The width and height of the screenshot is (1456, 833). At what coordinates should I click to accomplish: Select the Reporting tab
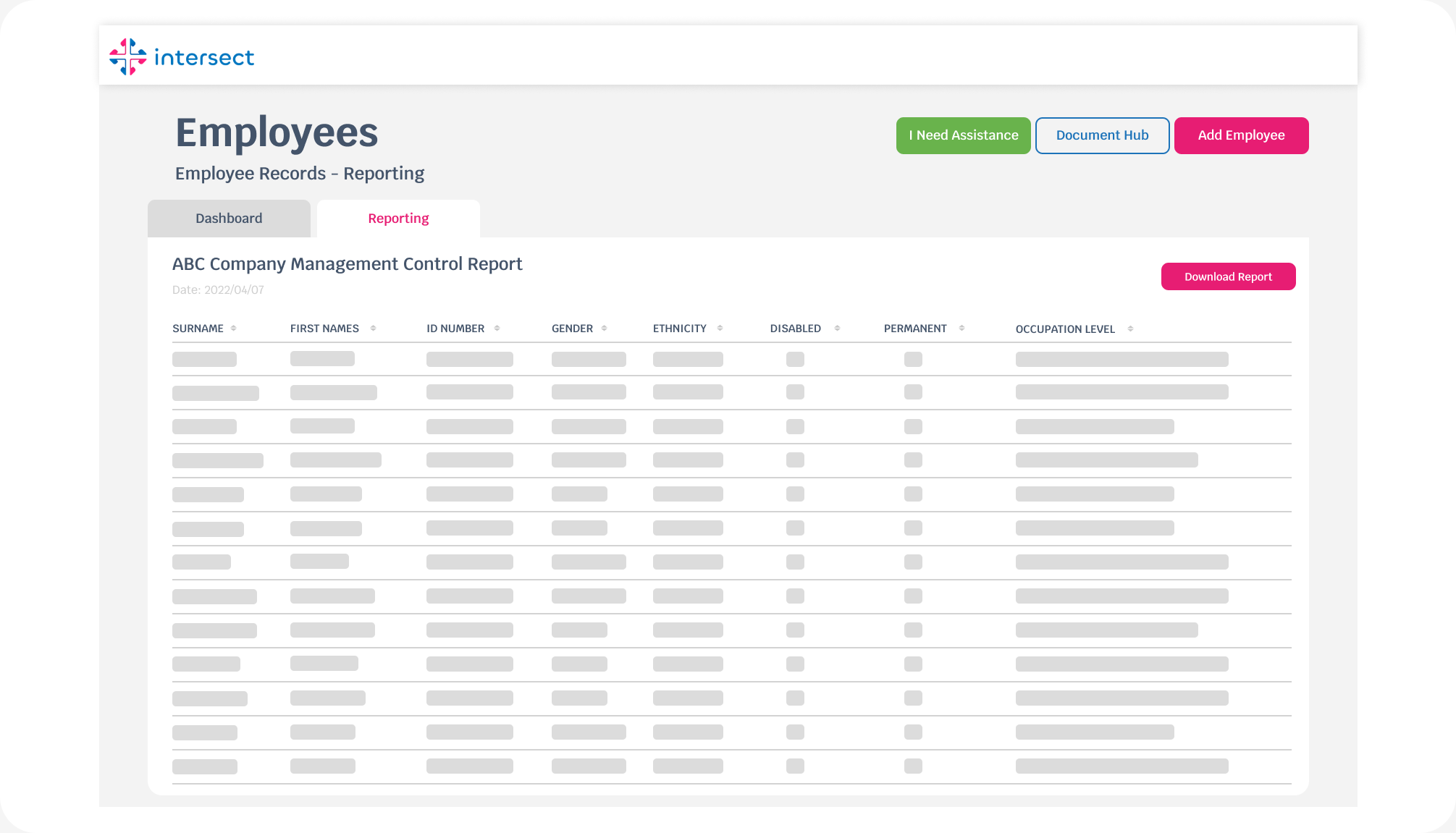(398, 219)
